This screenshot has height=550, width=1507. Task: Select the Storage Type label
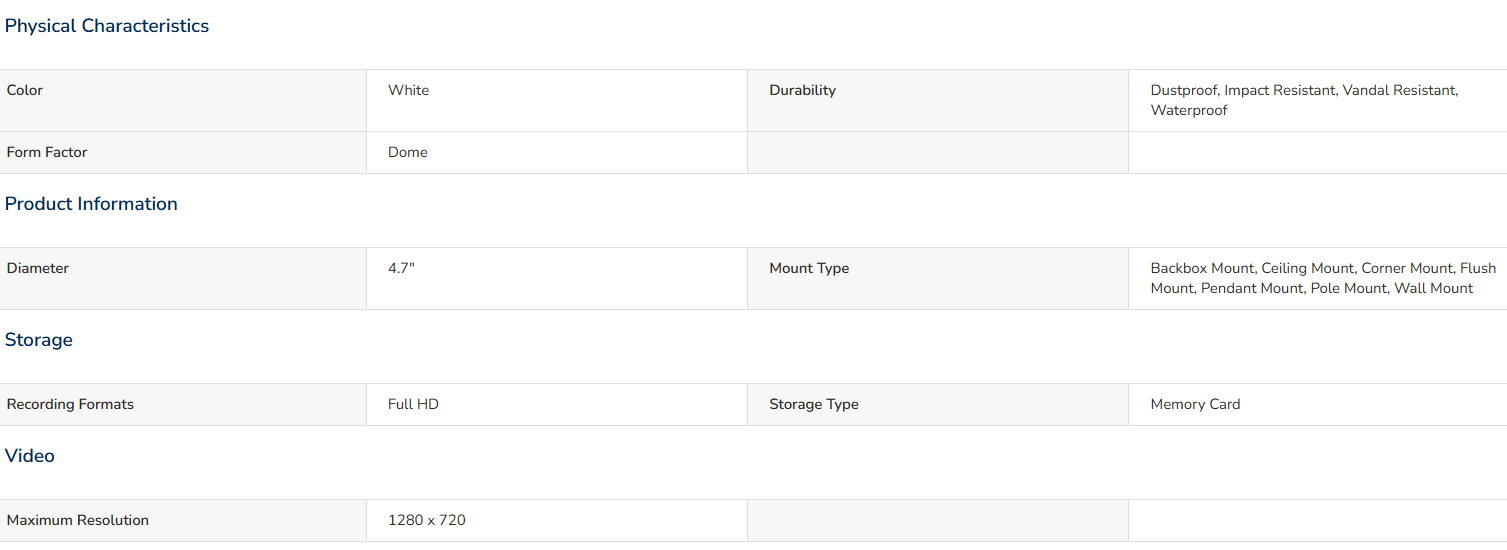tap(814, 404)
